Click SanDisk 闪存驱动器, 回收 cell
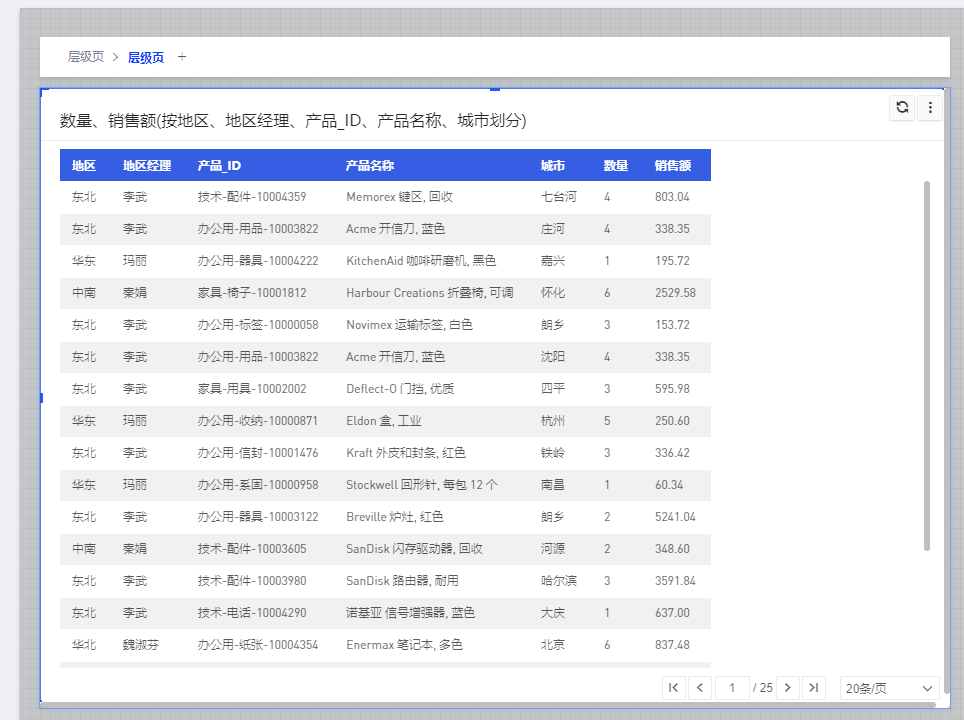This screenshot has width=964, height=720. click(x=414, y=548)
